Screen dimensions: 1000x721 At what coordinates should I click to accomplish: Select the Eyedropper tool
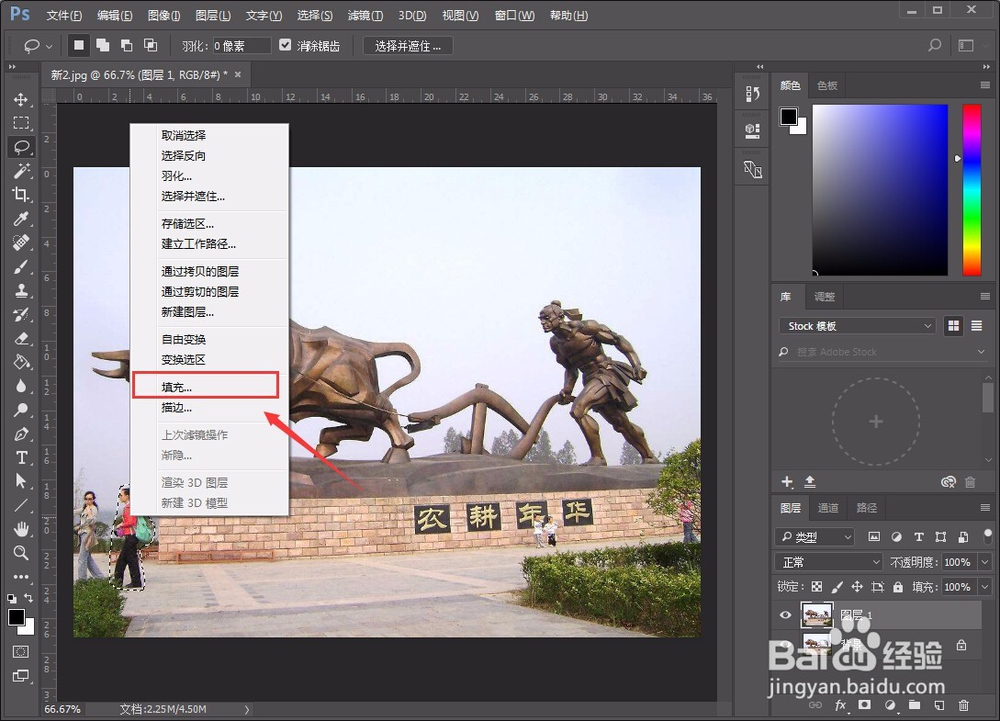21,219
